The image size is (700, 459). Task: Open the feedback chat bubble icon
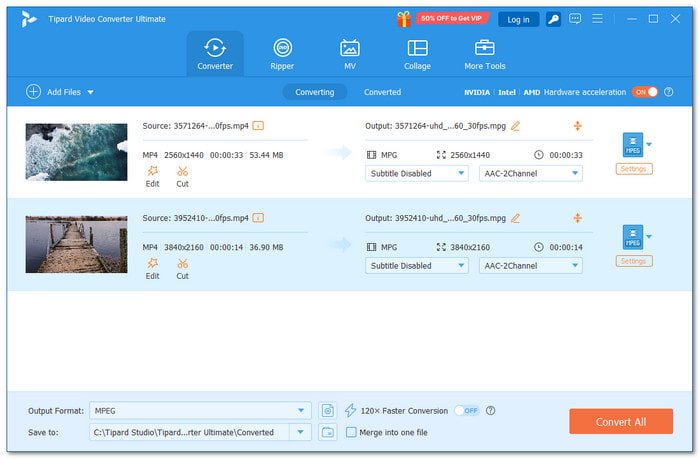point(575,19)
